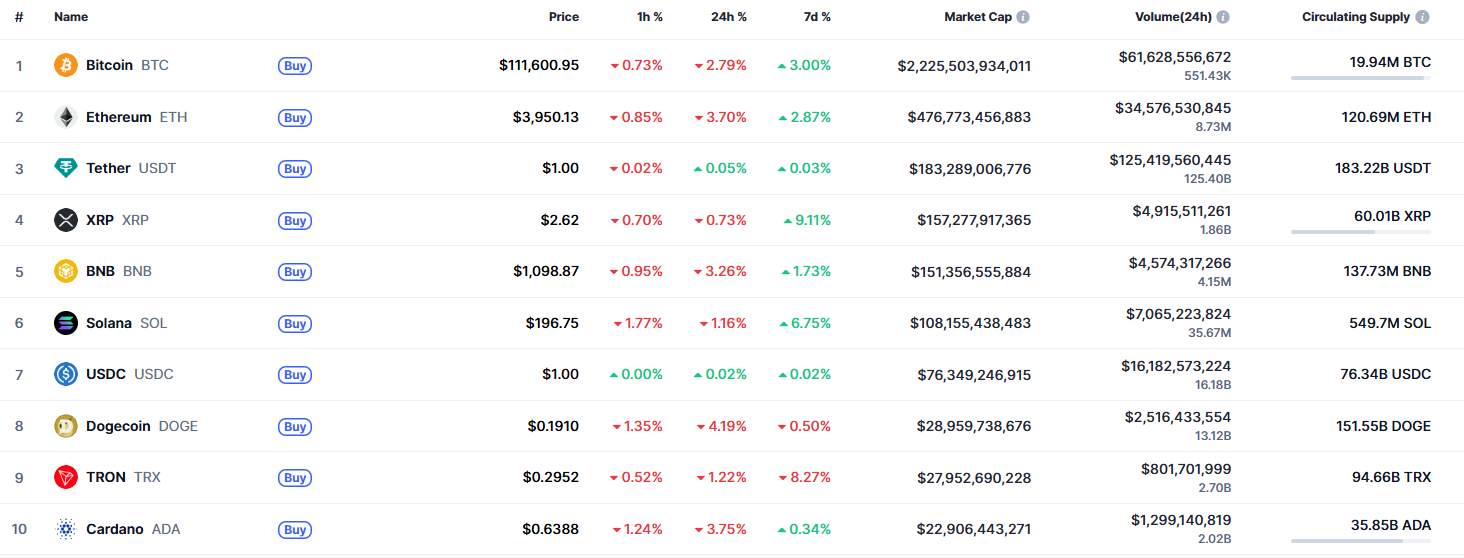Click the BNB logo icon
Viewport: 1464px width, 558px height.
[x=65, y=271]
